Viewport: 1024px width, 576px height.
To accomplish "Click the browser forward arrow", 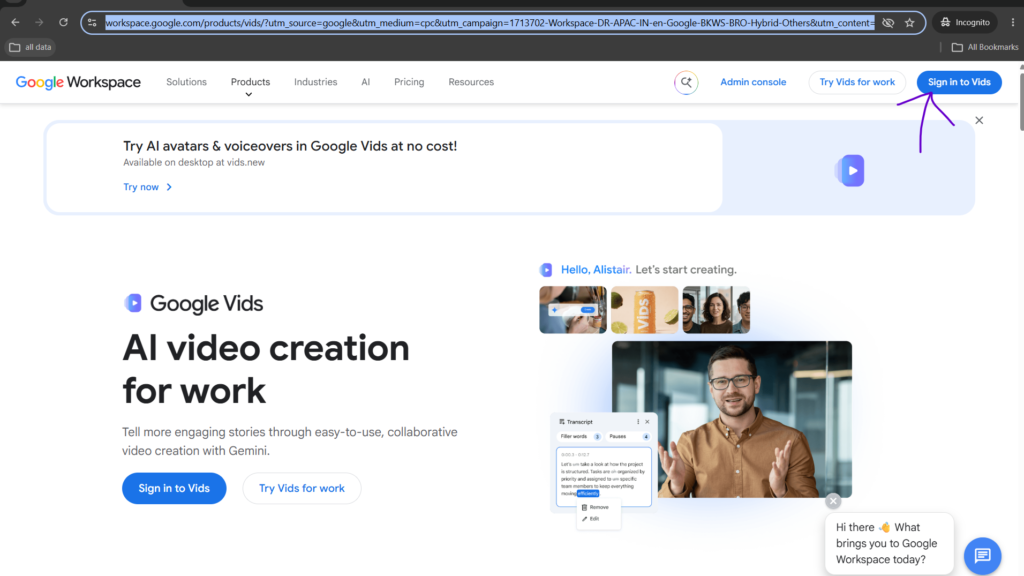I will pyautogui.click(x=39, y=22).
